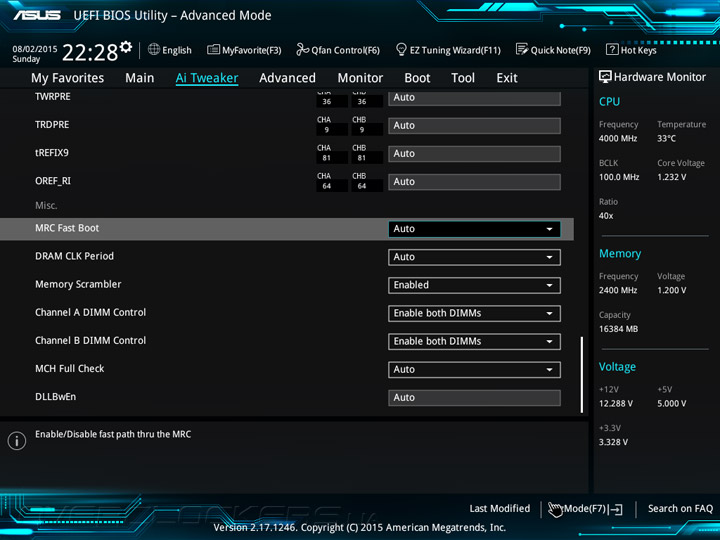
Task: Expand Channel A DIMM Control dropdown
Action: (474, 314)
